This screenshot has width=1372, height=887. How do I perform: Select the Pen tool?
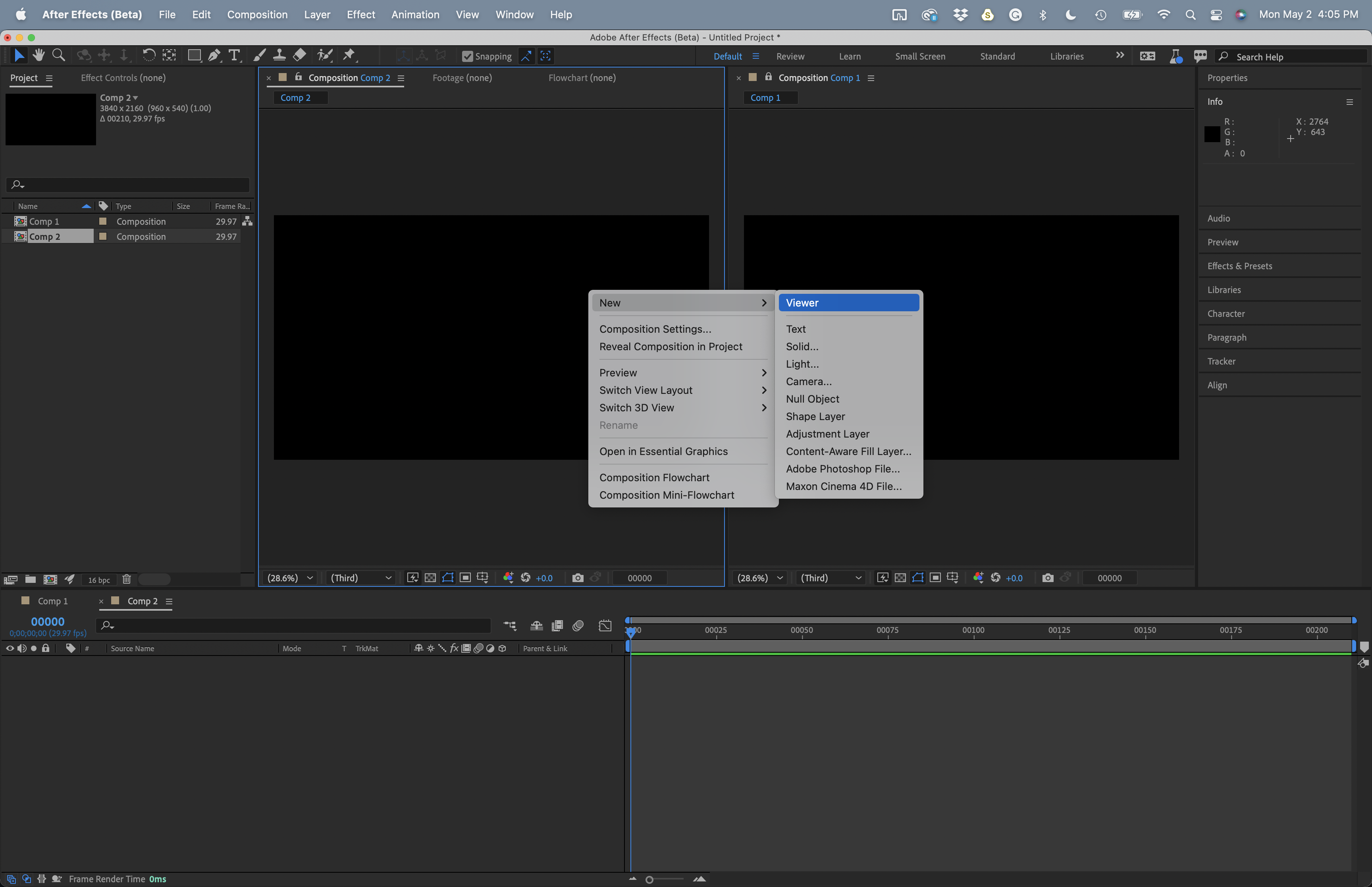point(214,55)
